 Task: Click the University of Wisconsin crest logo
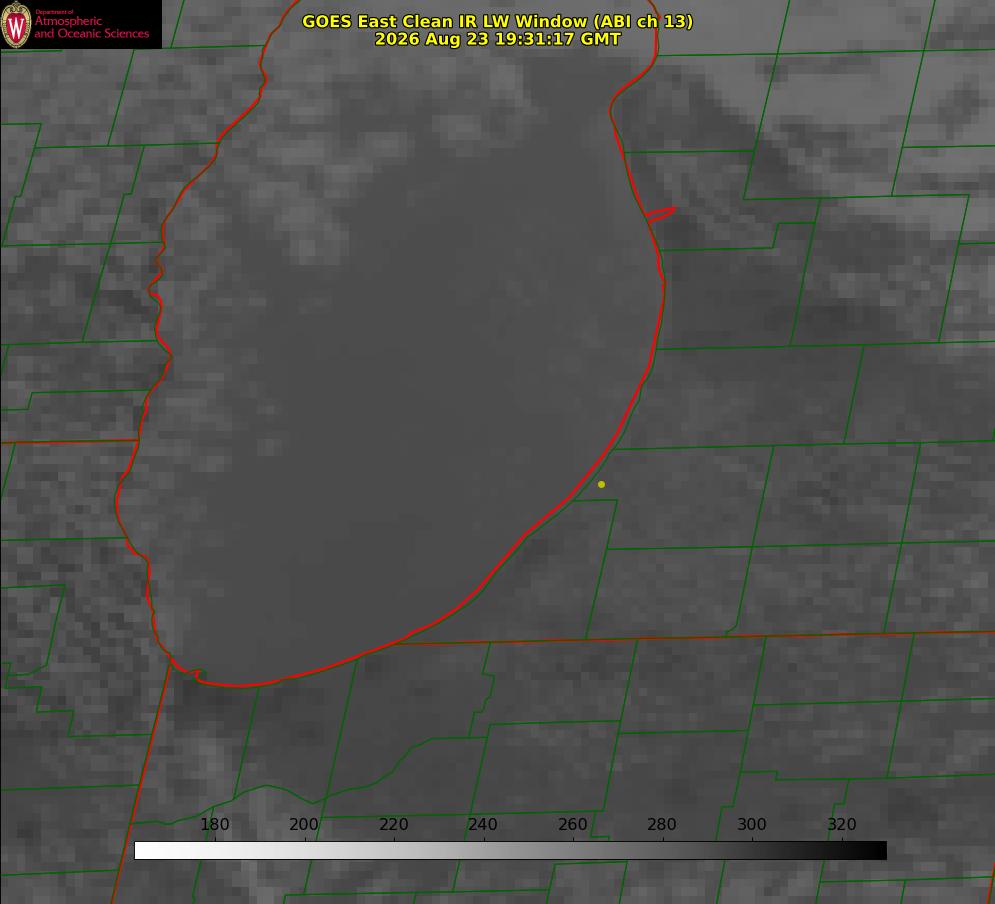[x=16, y=24]
